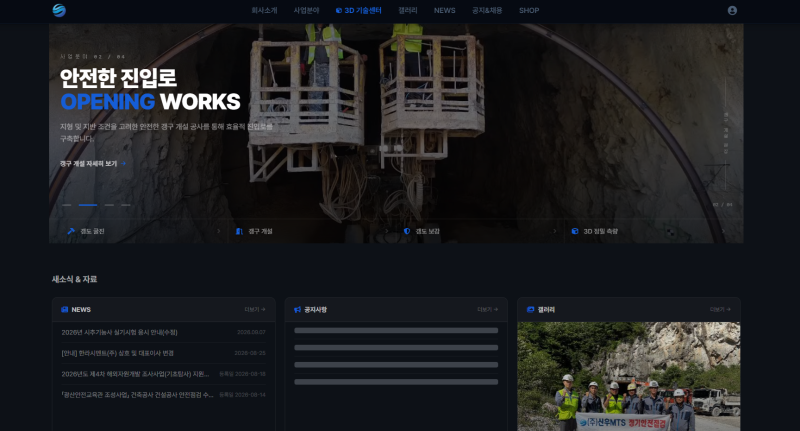This screenshot has height=431, width=800.
Task: Go to the SHOP menu item
Action: tap(529, 10)
